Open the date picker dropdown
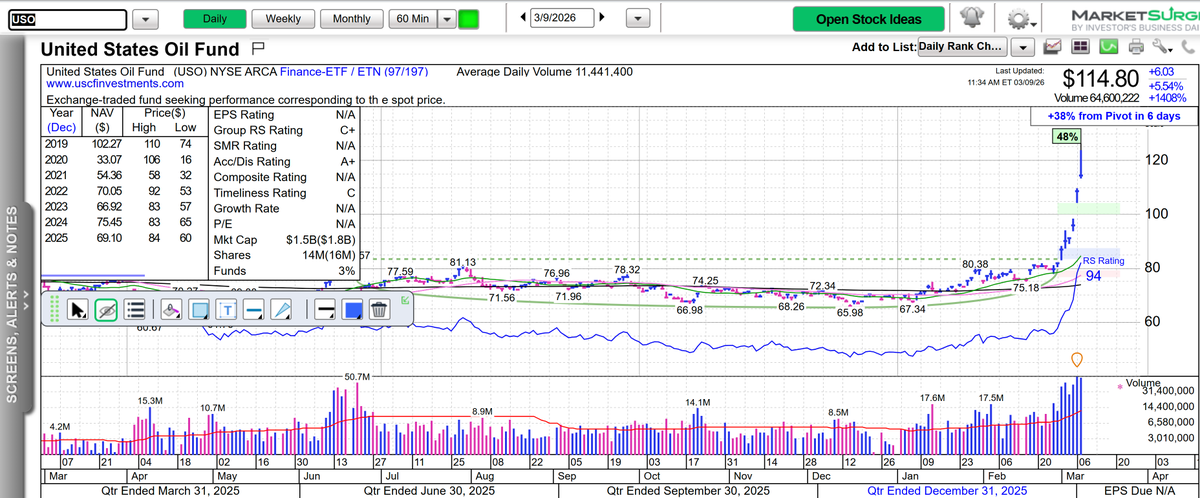Image resolution: width=1200 pixels, height=498 pixels. (x=638, y=18)
